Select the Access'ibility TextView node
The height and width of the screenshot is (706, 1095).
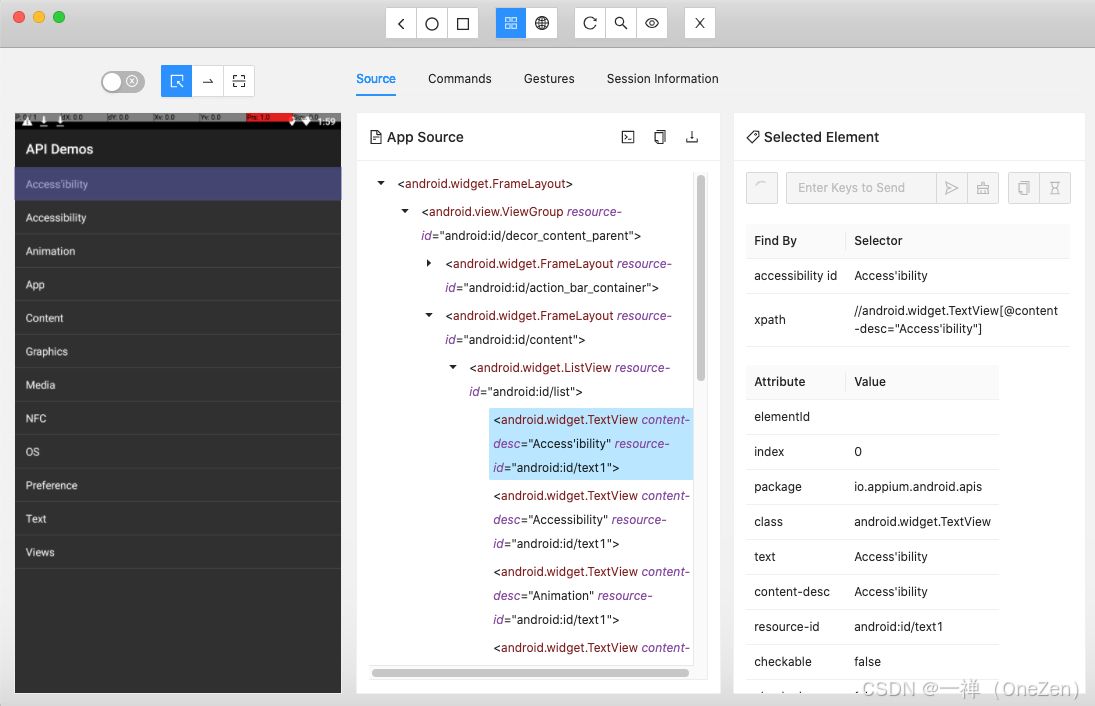pos(591,443)
